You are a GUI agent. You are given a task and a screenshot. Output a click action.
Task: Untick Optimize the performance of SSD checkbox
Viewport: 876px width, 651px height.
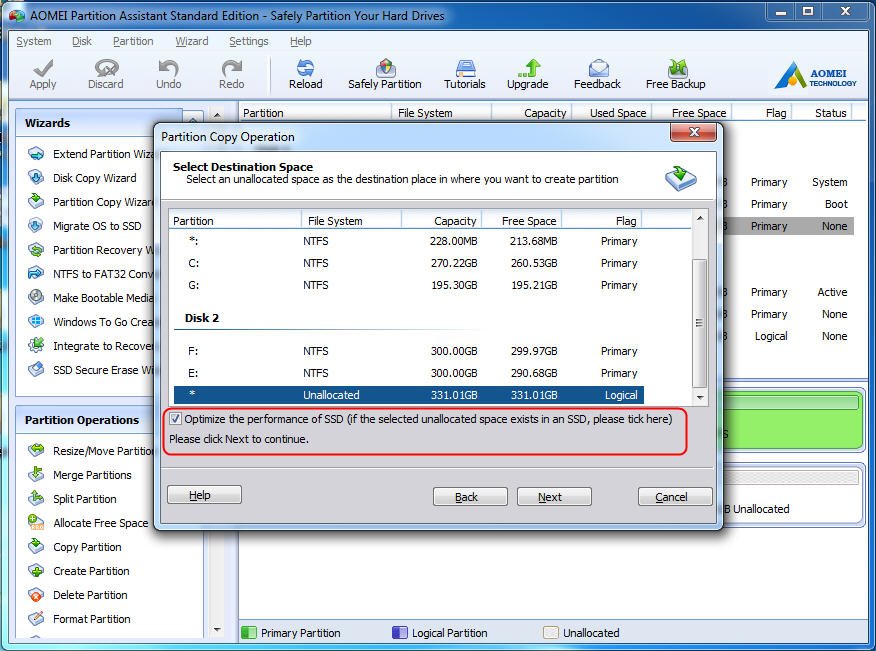click(x=175, y=419)
